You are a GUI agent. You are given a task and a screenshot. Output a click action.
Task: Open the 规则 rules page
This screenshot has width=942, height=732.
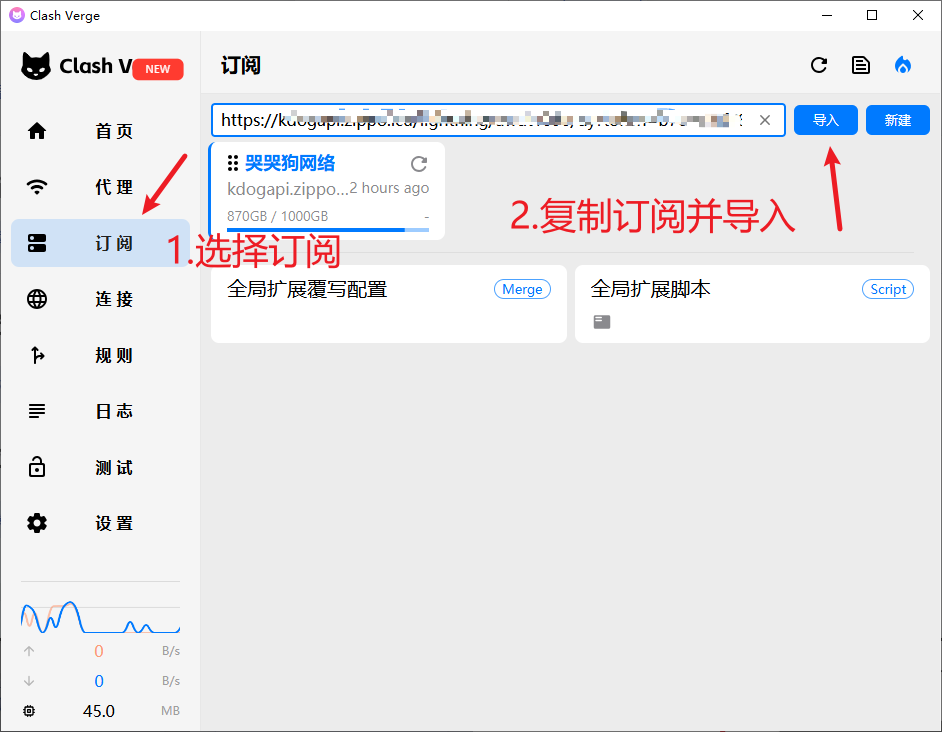click(100, 355)
